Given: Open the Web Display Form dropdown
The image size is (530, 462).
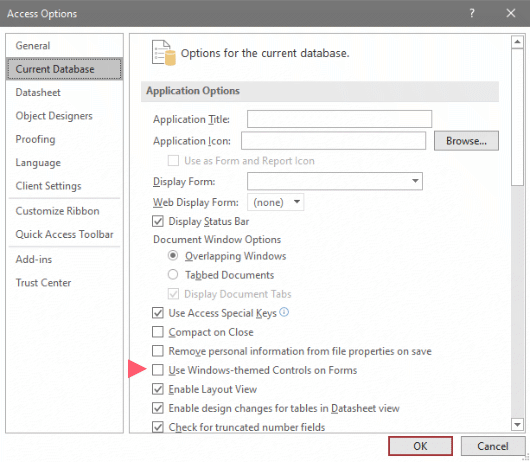Looking at the screenshot, I should point(275,202).
